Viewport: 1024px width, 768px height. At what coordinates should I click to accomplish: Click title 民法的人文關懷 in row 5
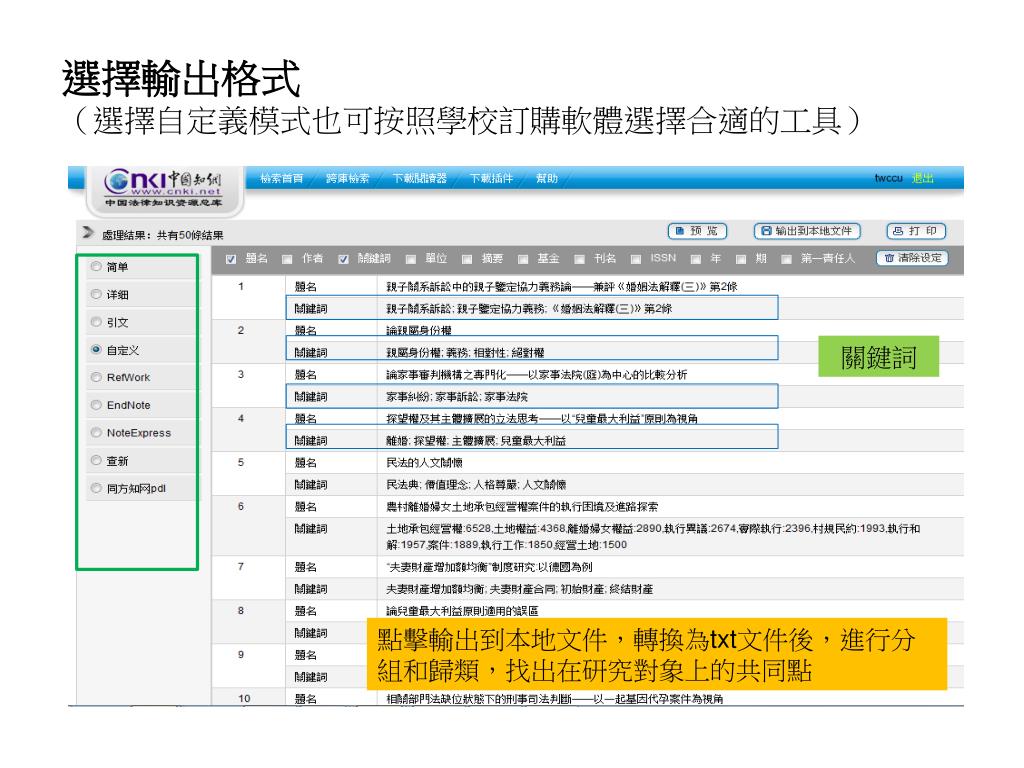click(424, 462)
